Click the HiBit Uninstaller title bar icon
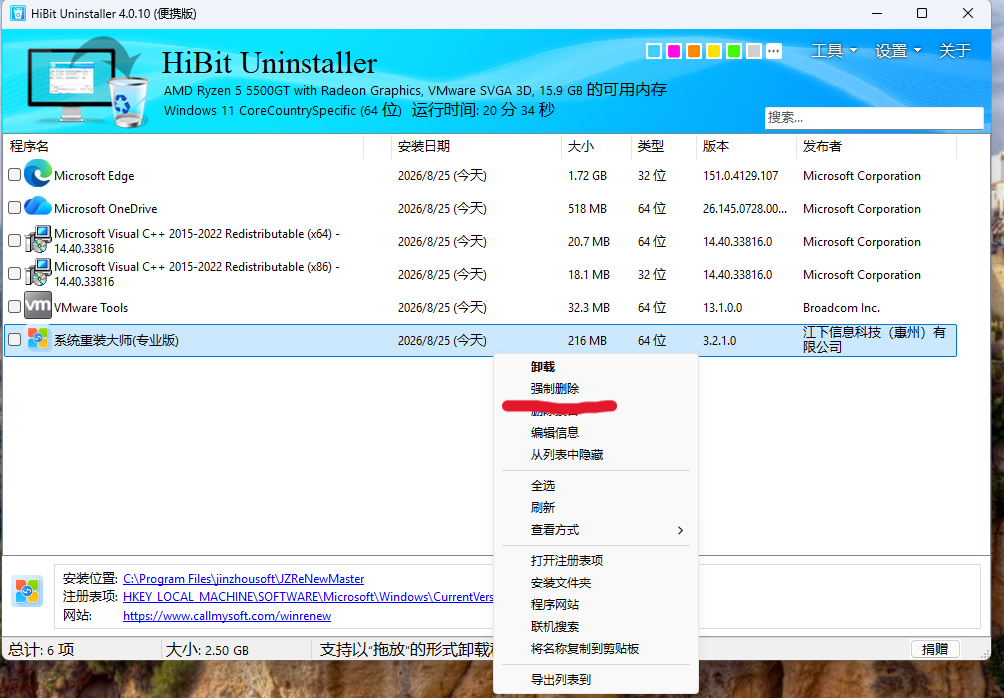 [17, 13]
